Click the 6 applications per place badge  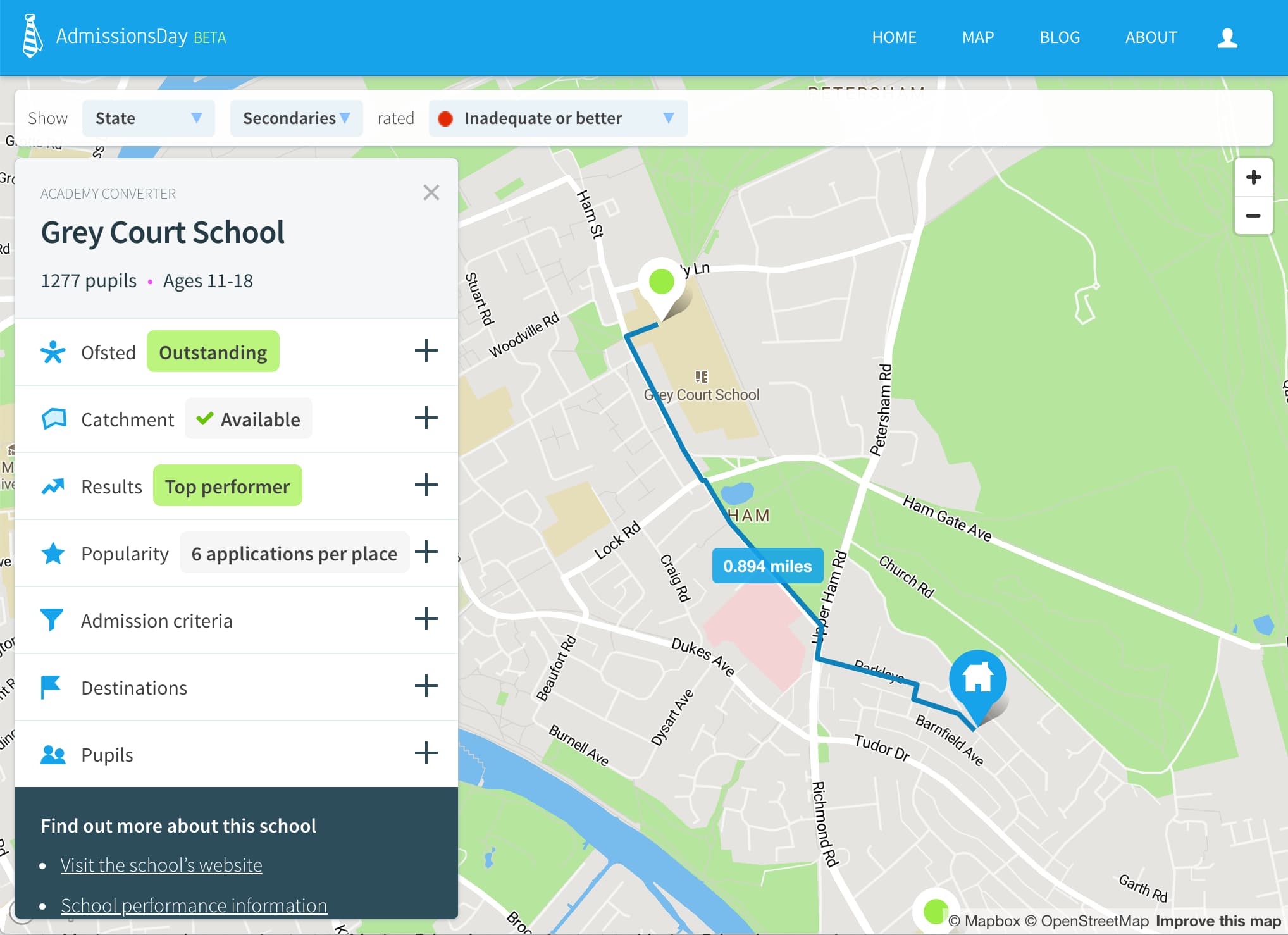click(x=295, y=553)
